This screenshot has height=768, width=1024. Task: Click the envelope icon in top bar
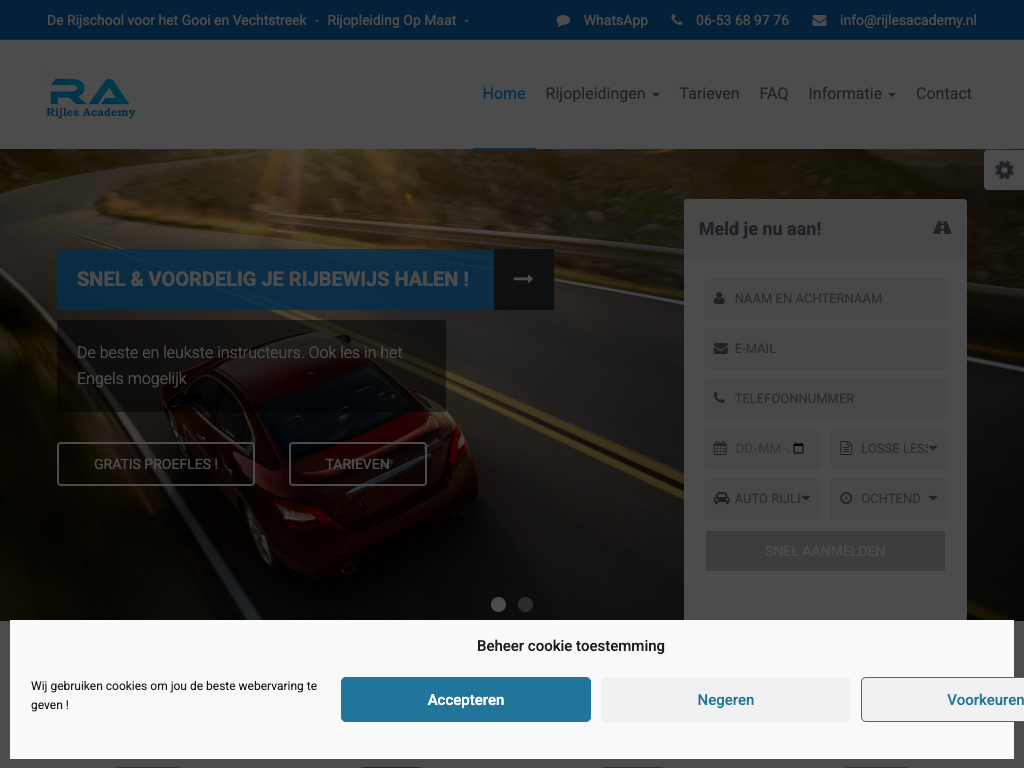pyautogui.click(x=820, y=21)
